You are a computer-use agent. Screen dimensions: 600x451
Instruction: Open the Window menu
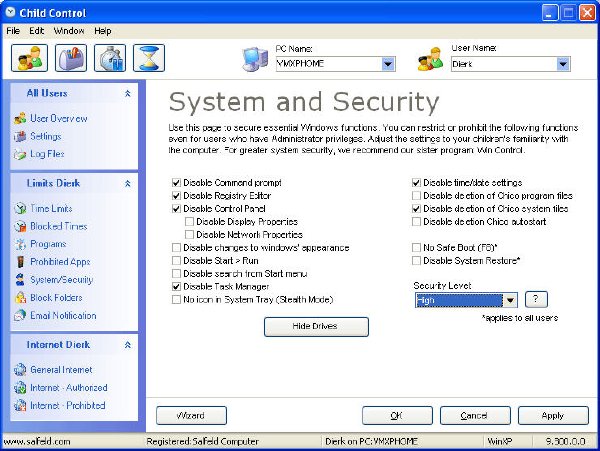click(69, 31)
